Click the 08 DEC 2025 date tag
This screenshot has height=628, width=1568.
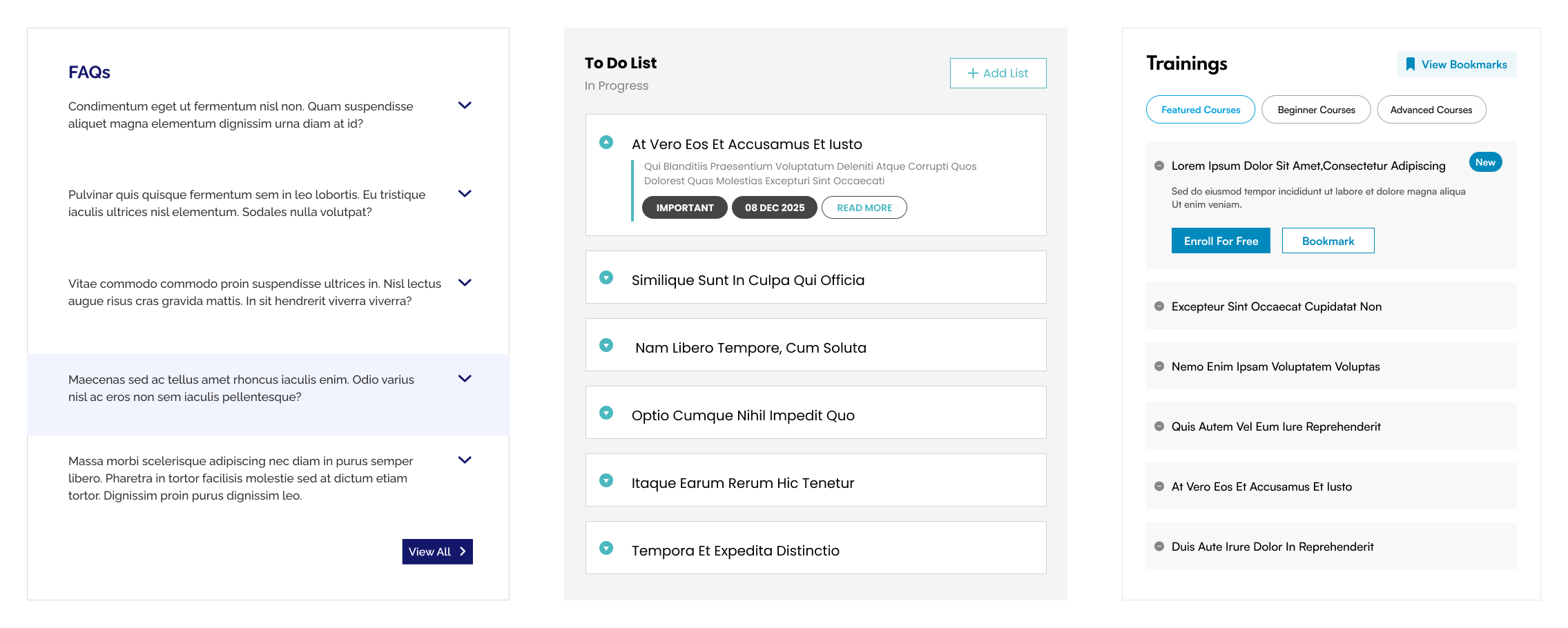pyautogui.click(x=774, y=207)
